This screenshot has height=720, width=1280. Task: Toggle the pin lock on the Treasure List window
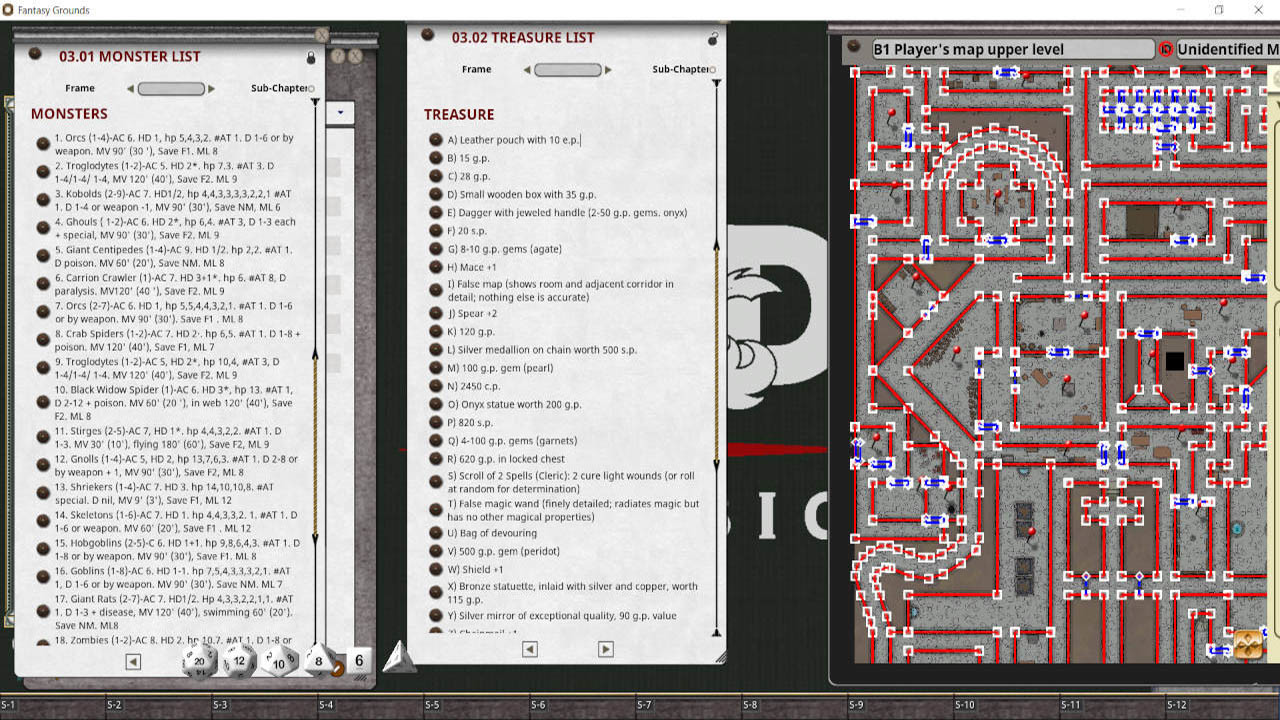[712, 36]
